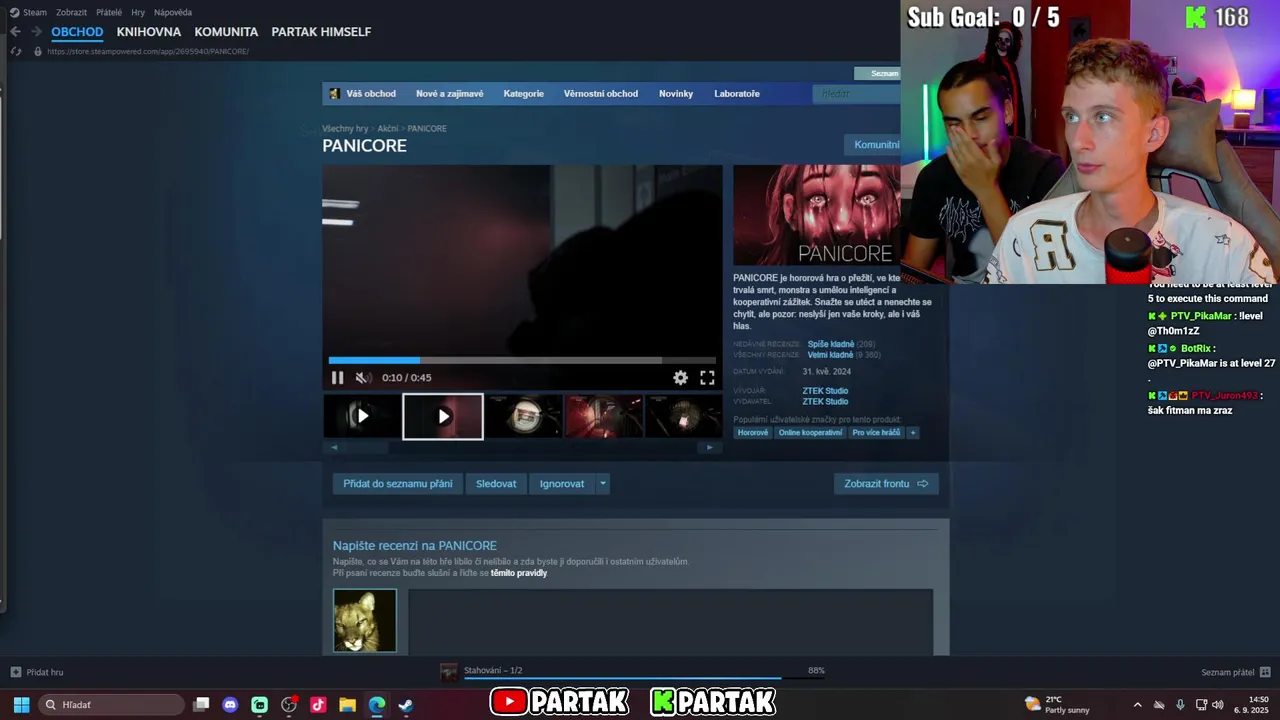The image size is (1280, 720).
Task: Click Akční breadcrumb link
Action: [388, 129]
